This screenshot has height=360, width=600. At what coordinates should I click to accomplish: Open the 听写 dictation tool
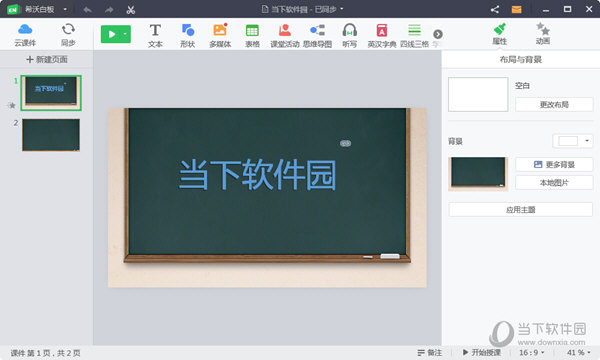(349, 35)
